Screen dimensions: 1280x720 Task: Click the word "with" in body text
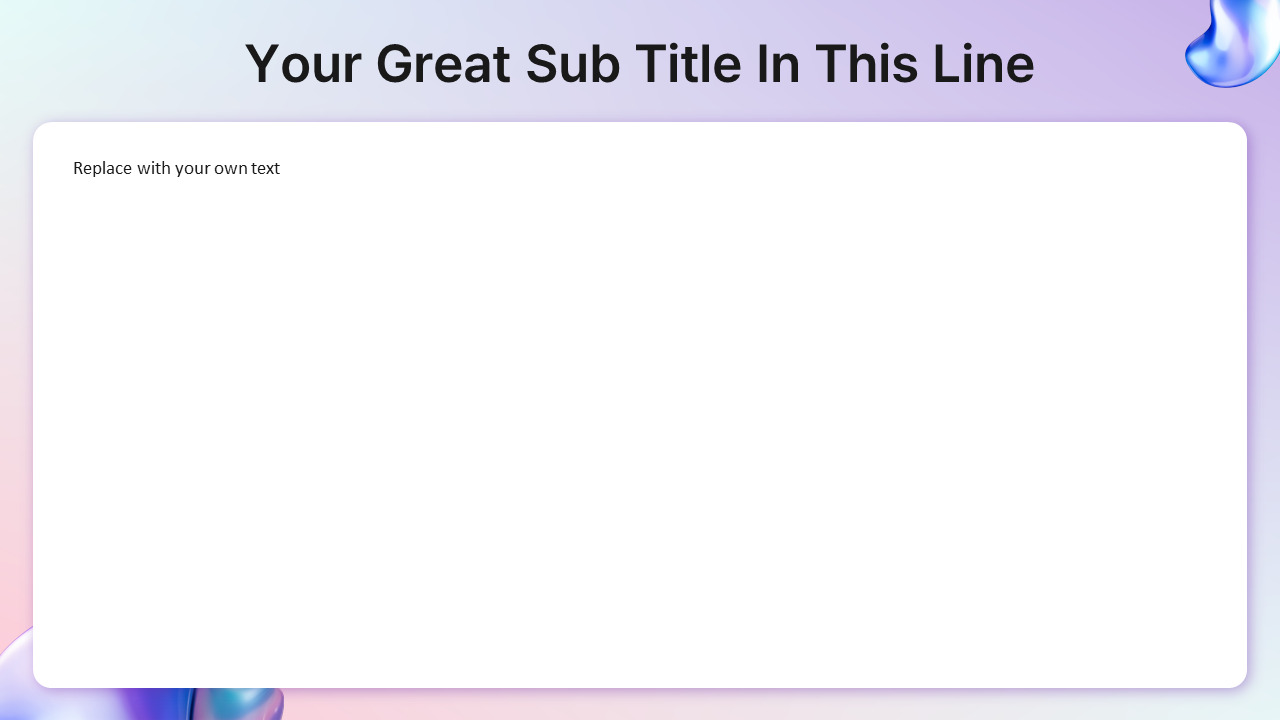(x=154, y=168)
